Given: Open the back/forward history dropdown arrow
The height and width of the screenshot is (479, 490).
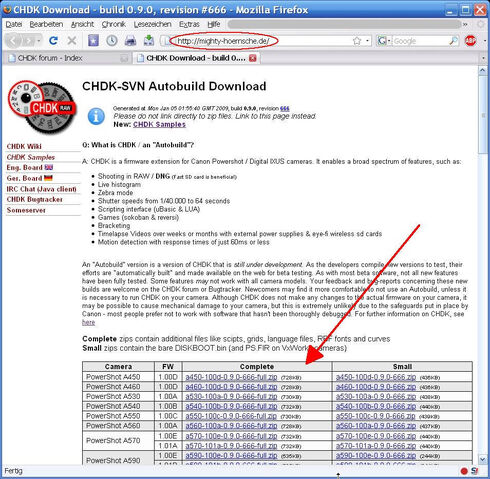Looking at the screenshot, I should click(39, 41).
